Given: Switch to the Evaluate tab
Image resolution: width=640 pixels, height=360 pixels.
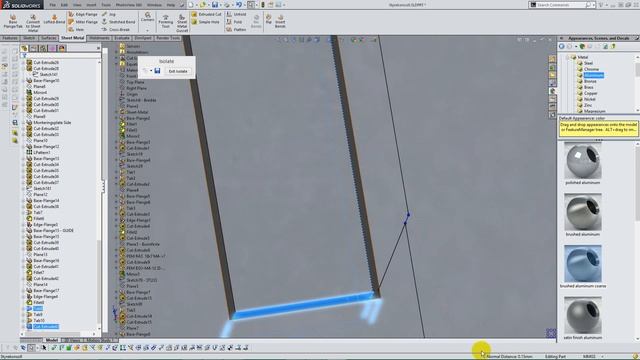Looking at the screenshot, I should [122, 38].
